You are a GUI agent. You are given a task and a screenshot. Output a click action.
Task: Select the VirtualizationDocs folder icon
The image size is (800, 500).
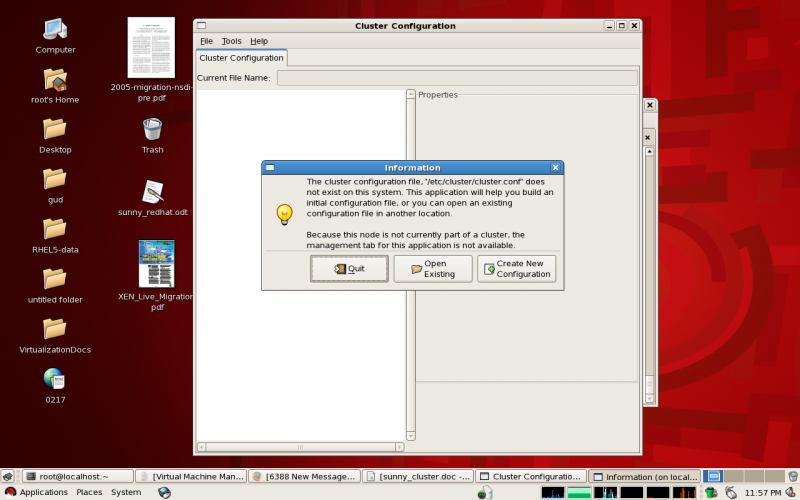click(x=55, y=330)
